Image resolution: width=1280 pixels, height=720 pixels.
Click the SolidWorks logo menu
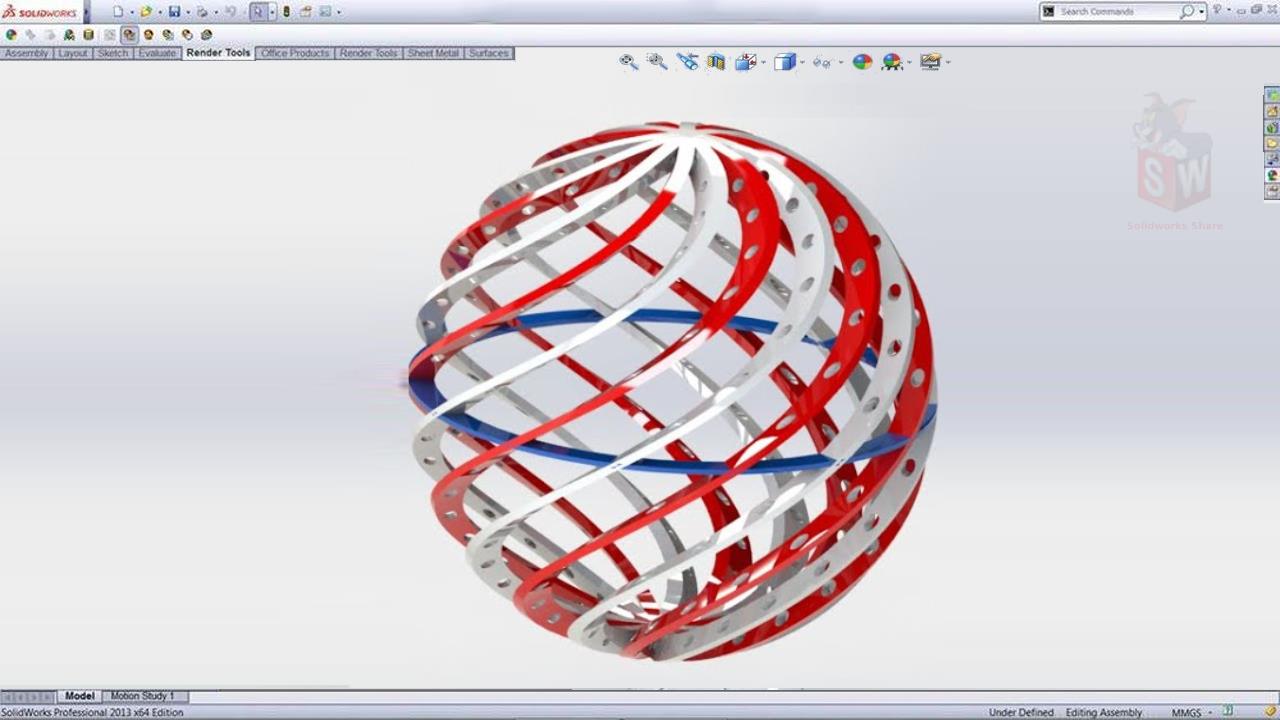(x=40, y=12)
